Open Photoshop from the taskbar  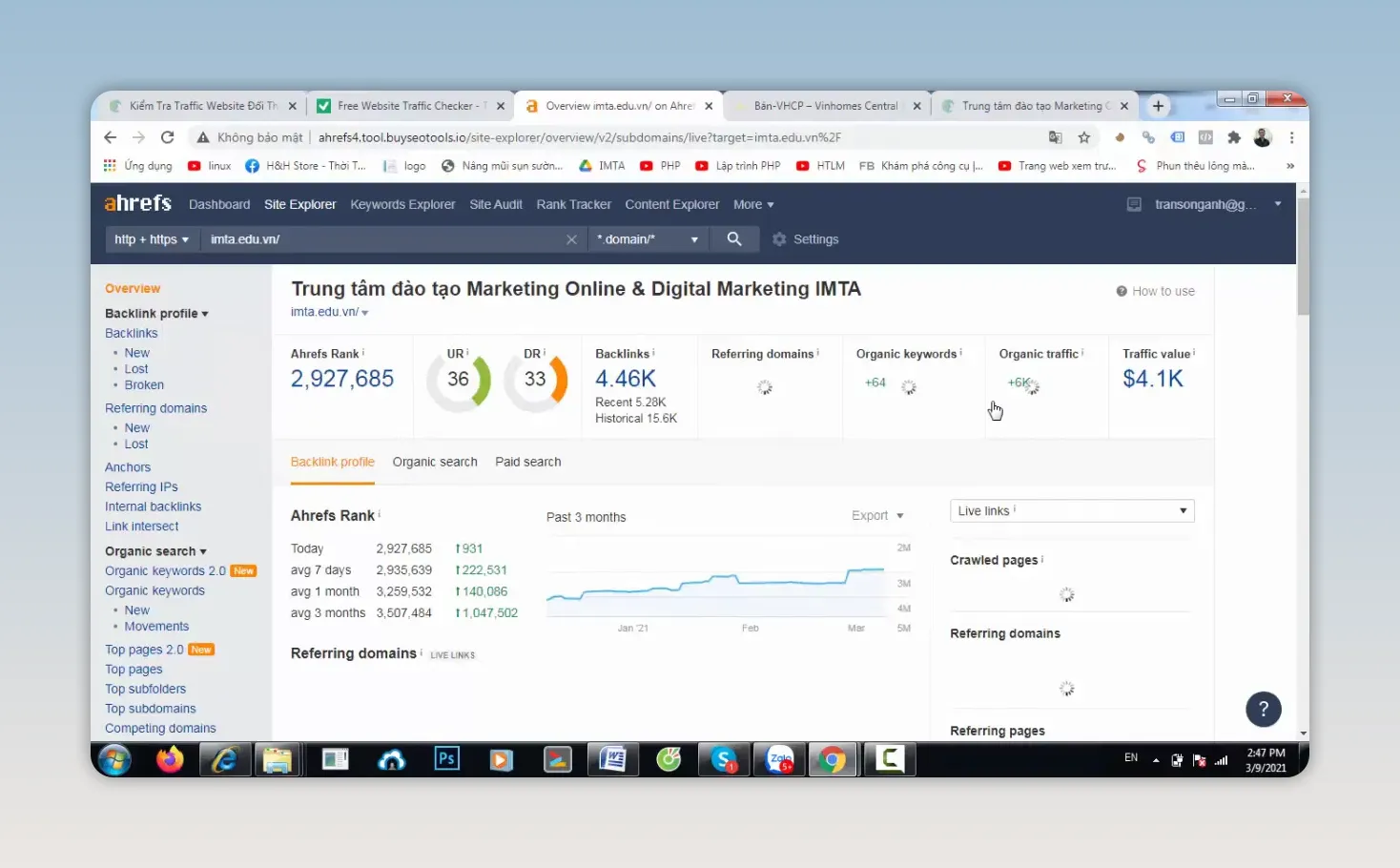click(446, 759)
